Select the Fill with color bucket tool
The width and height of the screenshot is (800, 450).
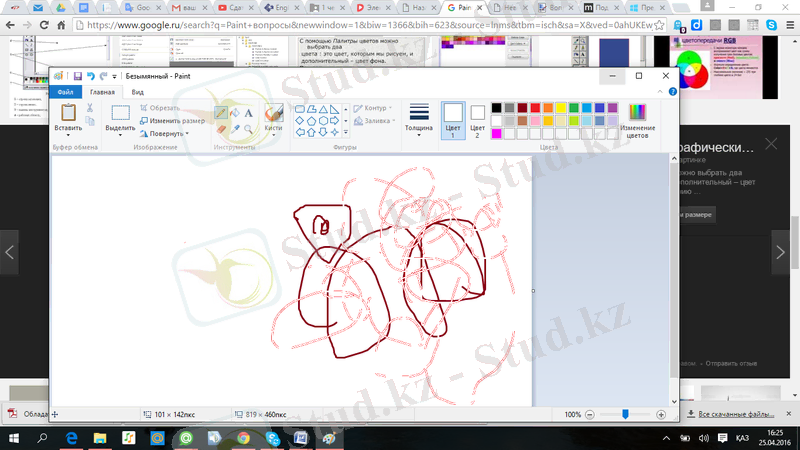(x=233, y=113)
